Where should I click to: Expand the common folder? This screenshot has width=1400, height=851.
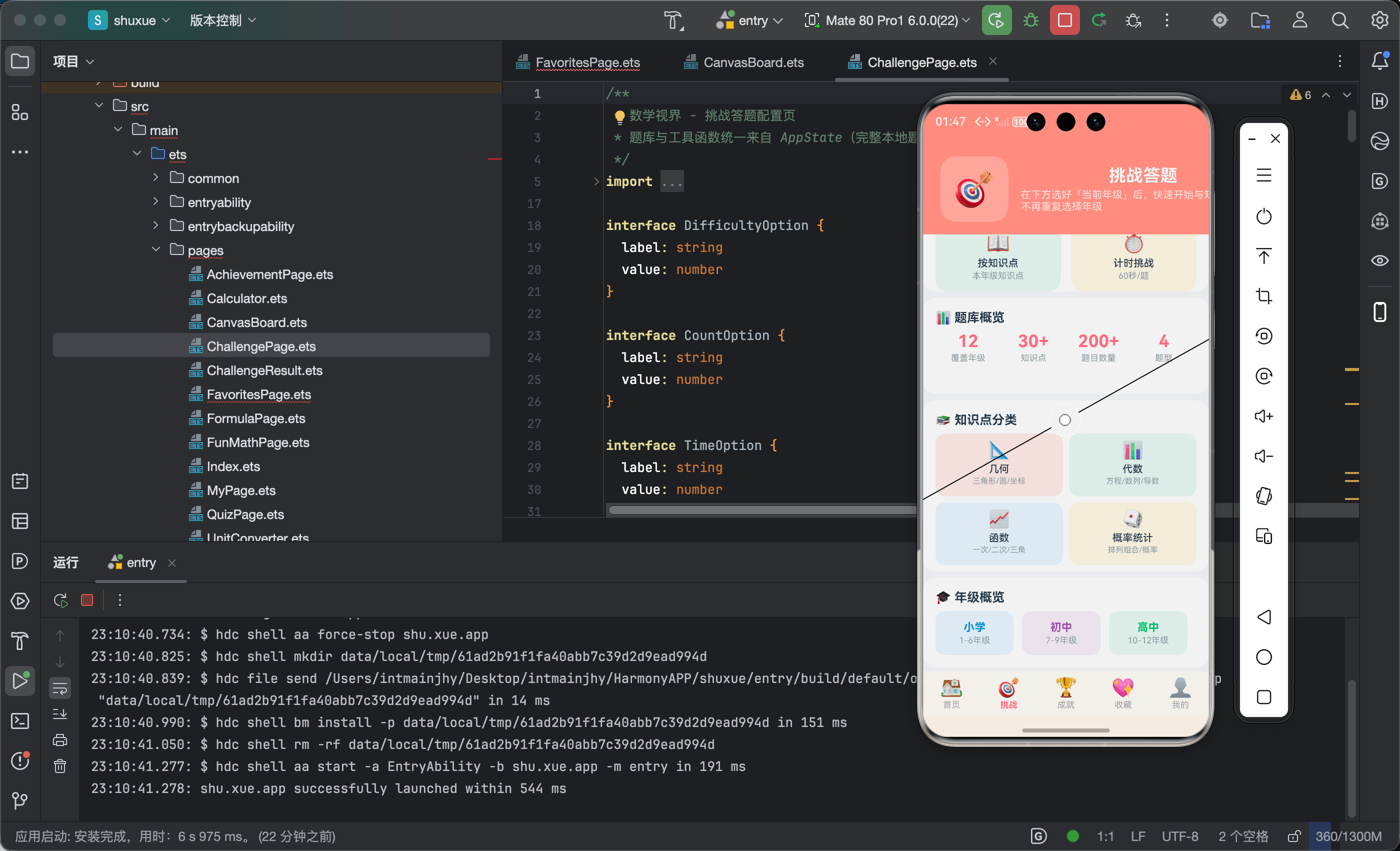point(155,178)
